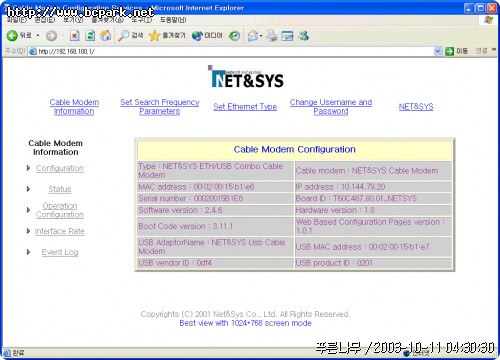Open the Tools menu in menu bar
Screen dimensions: 500x360
[x=141, y=20]
